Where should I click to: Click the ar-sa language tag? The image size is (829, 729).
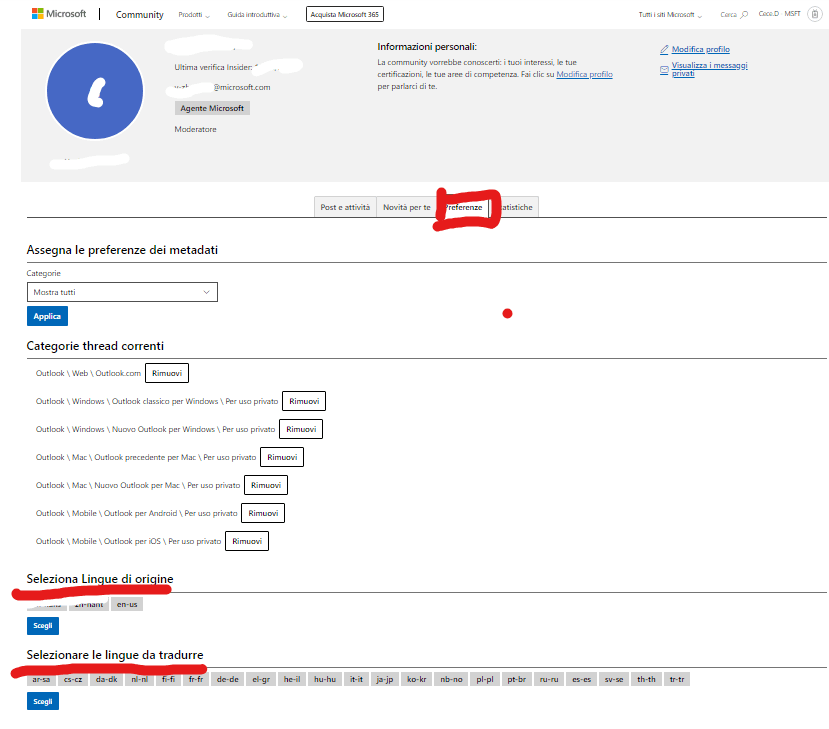tap(41, 679)
